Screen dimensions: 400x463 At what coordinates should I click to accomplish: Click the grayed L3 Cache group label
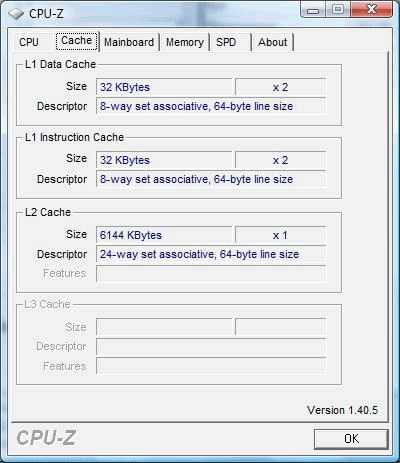click(x=47, y=304)
